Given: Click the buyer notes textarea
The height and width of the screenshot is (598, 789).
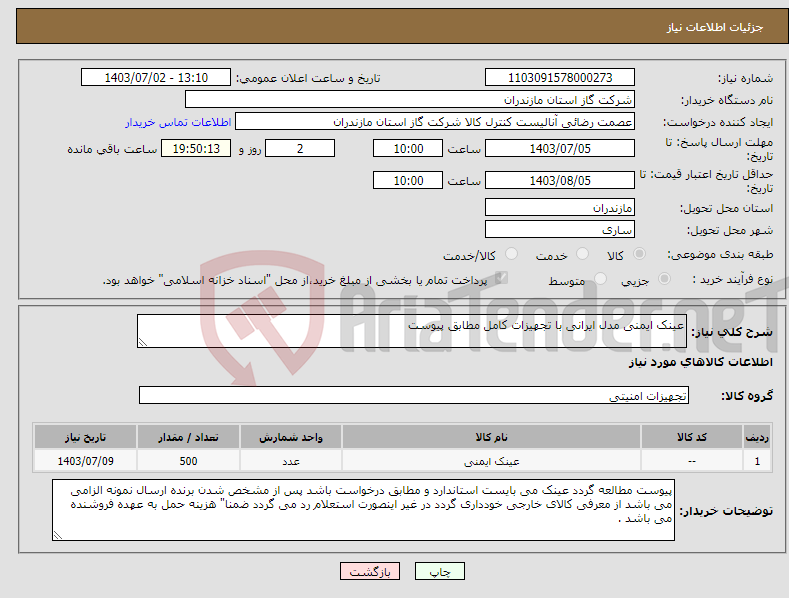Looking at the screenshot, I should 363,510.
